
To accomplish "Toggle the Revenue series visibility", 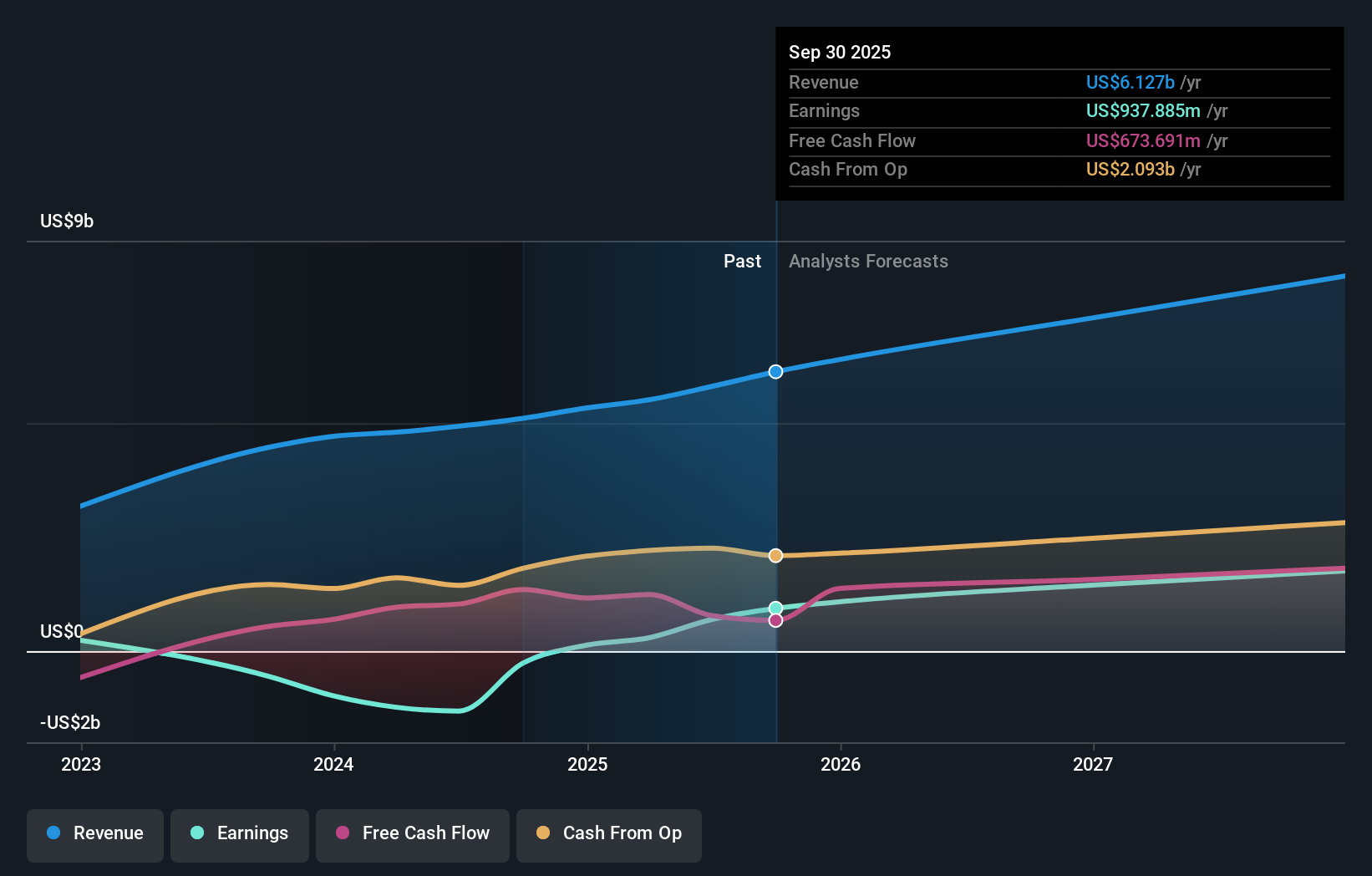I will tap(94, 833).
